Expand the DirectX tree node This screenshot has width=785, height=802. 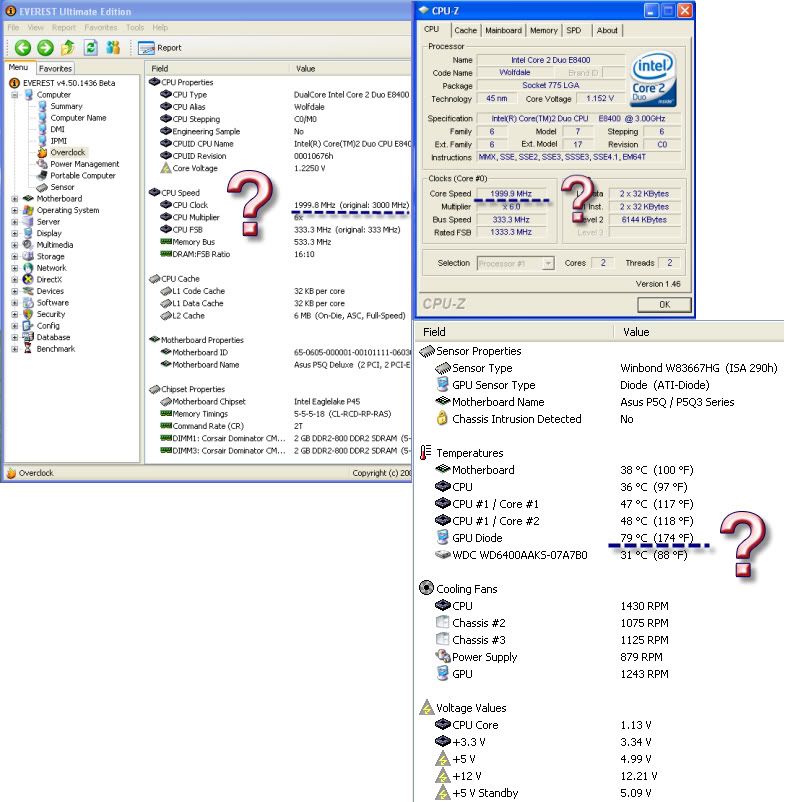coord(15,280)
